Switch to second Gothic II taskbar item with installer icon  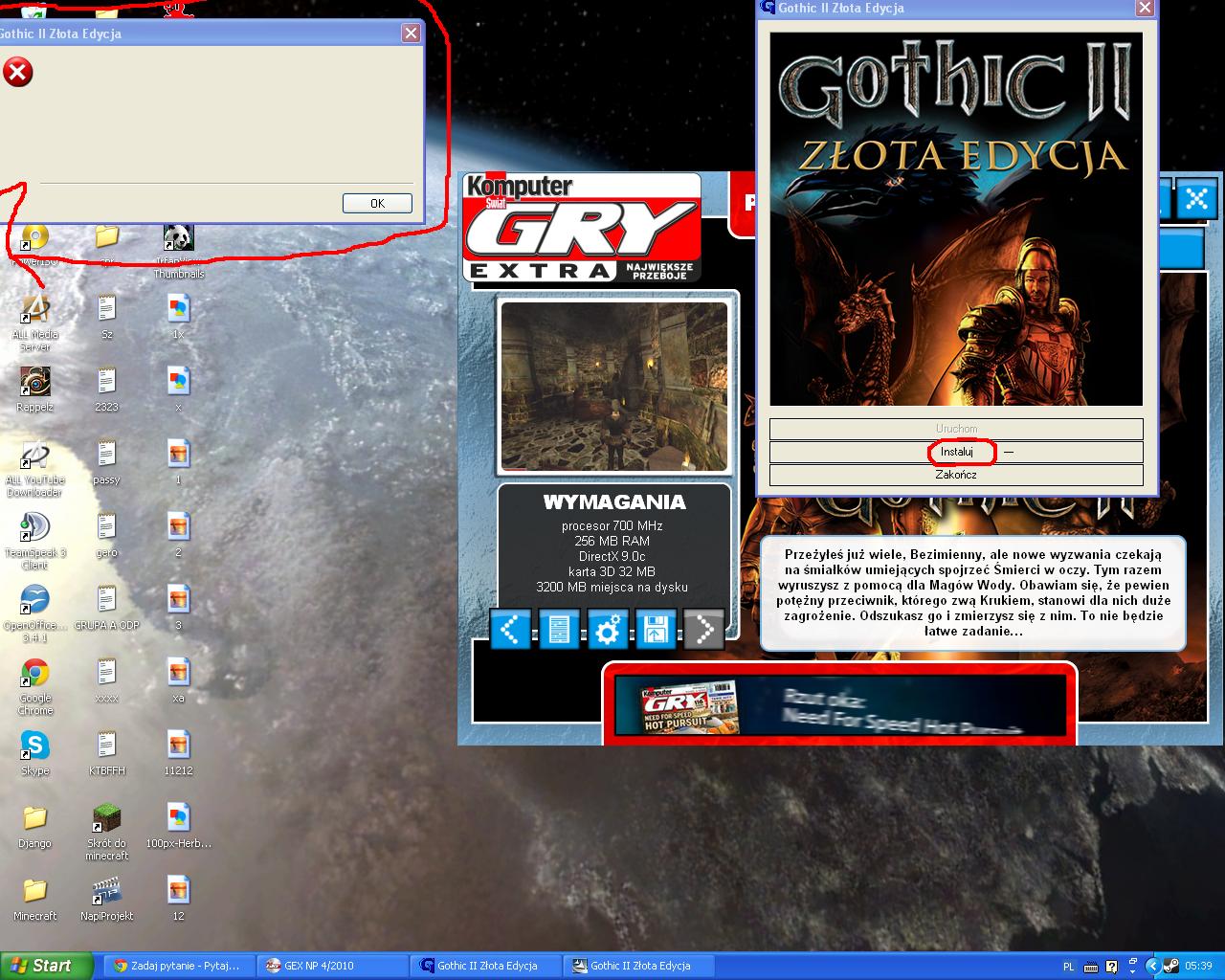tap(638, 966)
